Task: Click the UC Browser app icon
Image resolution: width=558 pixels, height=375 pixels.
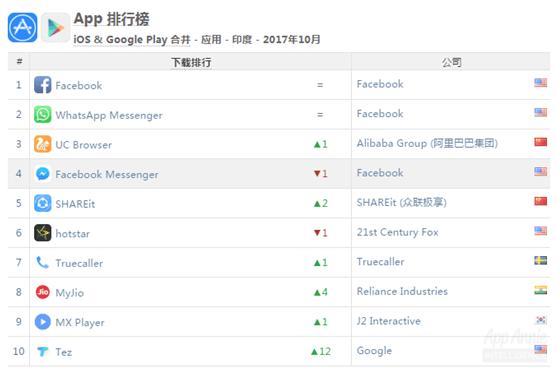Action: (43, 144)
